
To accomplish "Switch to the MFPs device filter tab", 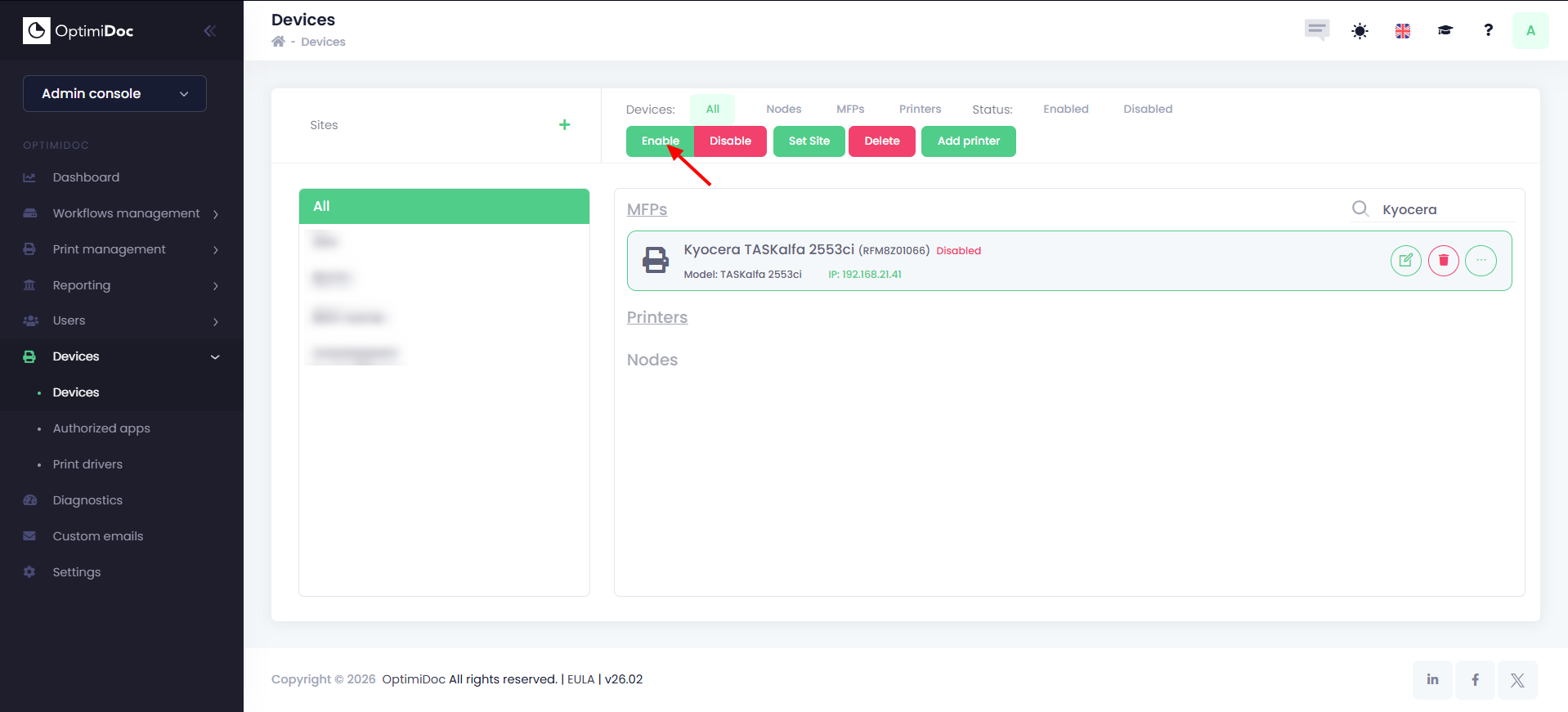I will click(849, 109).
